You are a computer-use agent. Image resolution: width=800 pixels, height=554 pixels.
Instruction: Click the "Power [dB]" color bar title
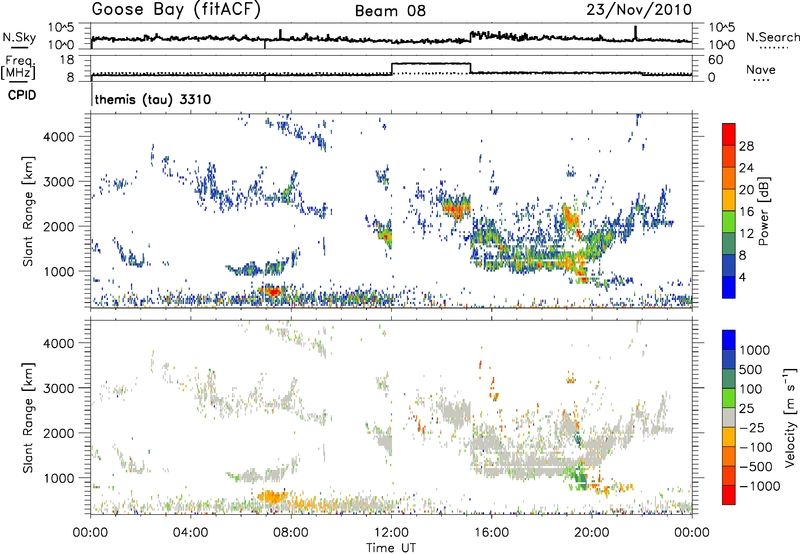[x=764, y=211]
